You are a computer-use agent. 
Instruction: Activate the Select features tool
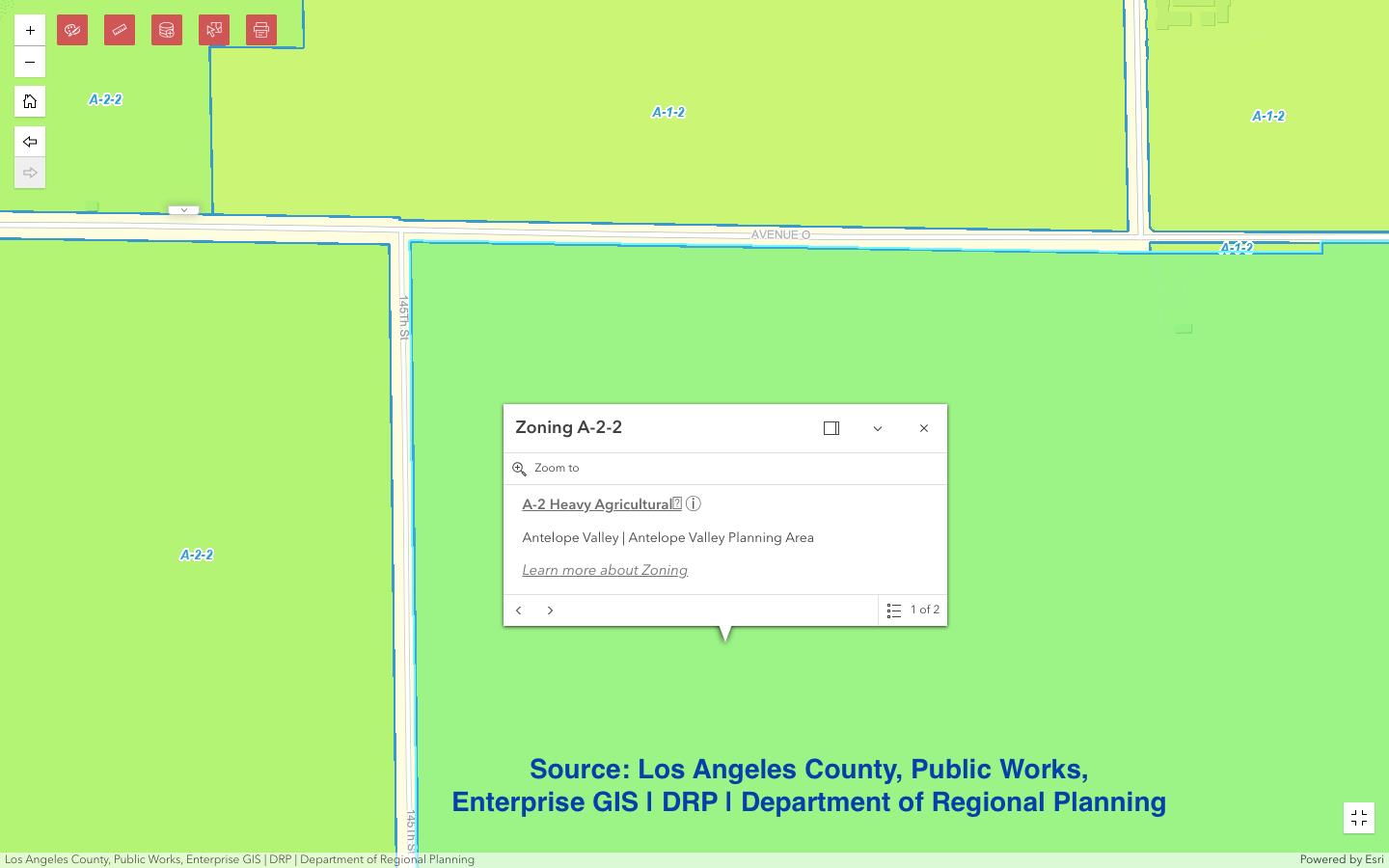click(214, 30)
